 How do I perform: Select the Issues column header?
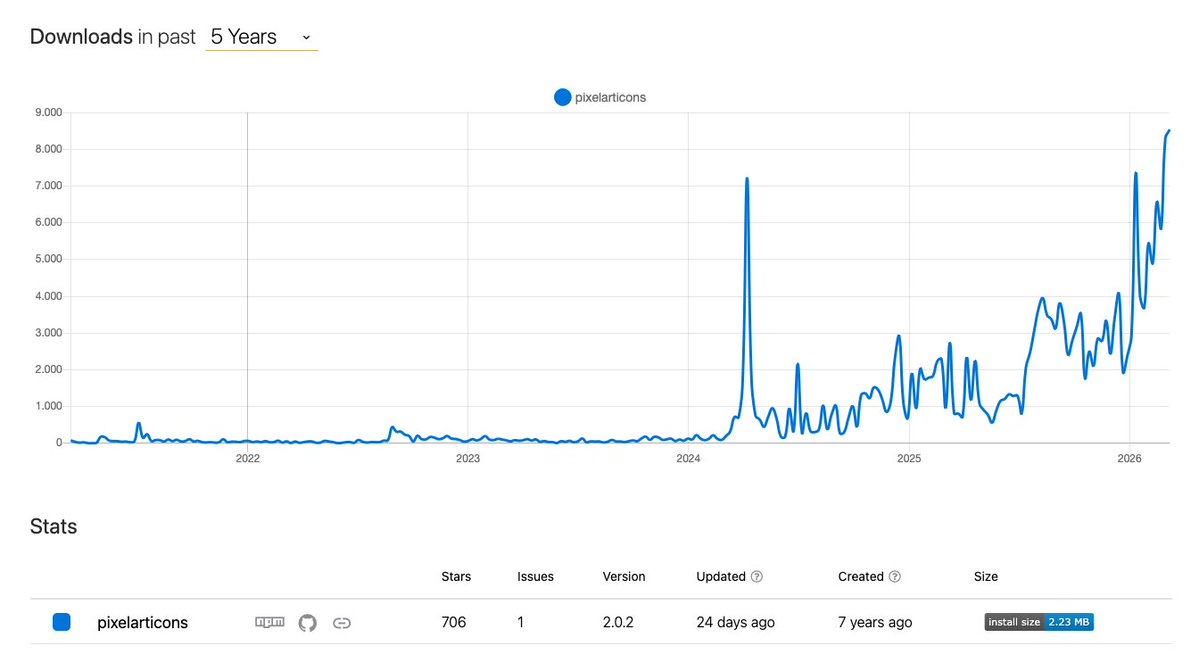coord(535,576)
